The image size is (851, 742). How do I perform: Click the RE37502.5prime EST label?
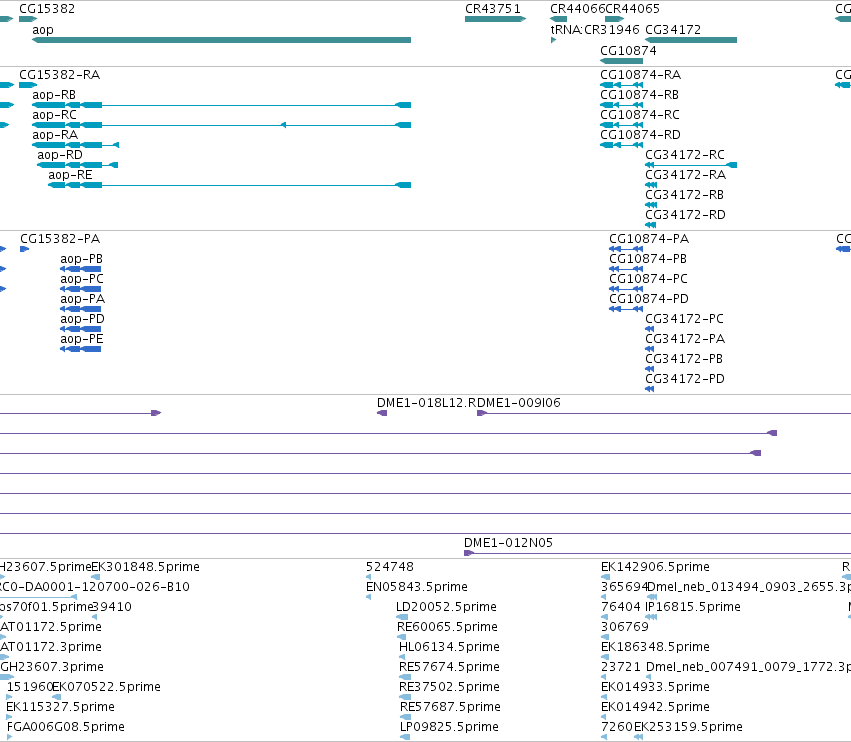point(449,688)
